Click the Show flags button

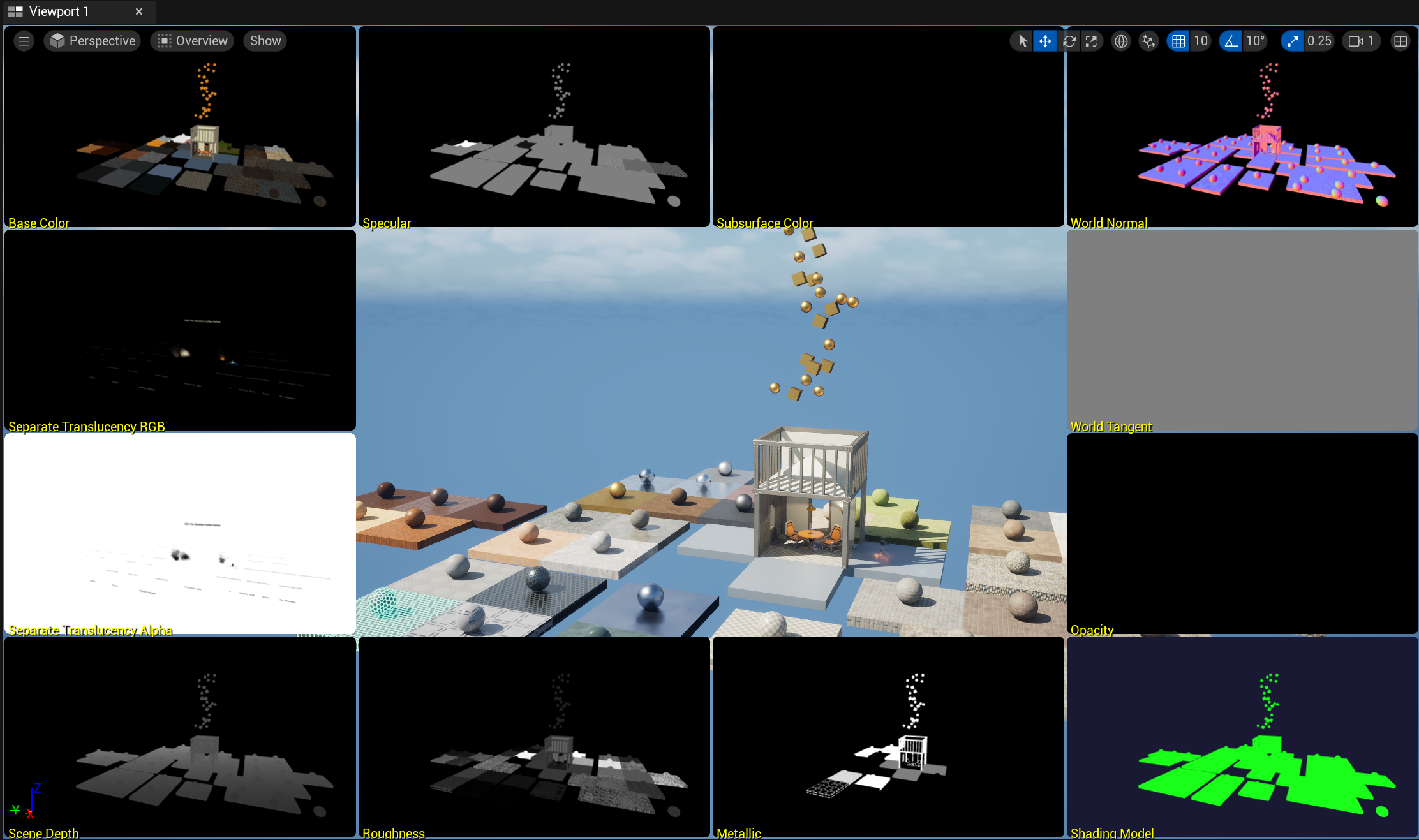tap(265, 41)
